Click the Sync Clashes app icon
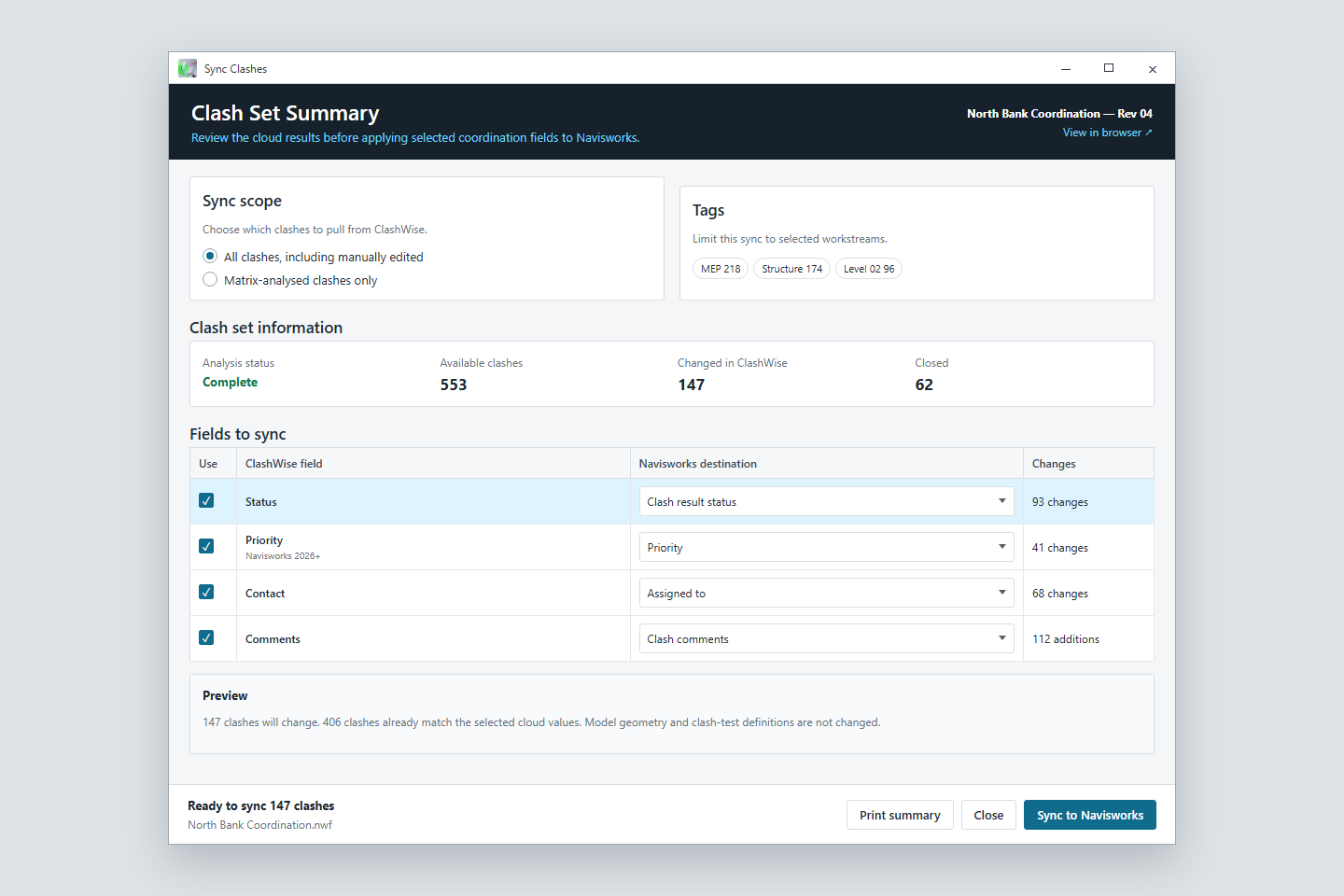This screenshot has height=896, width=1344. coord(188,68)
